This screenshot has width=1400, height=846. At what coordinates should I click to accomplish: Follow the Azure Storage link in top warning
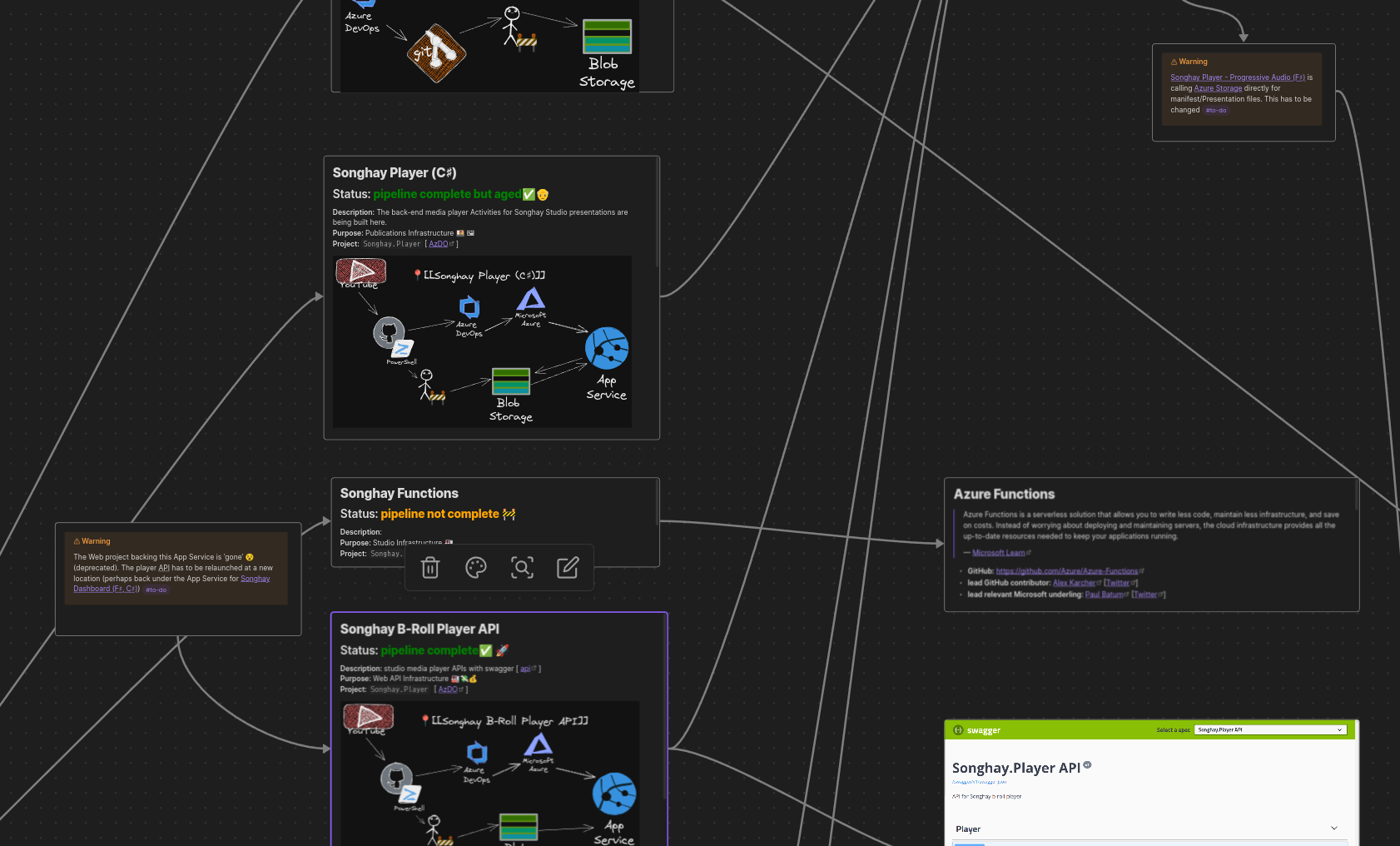pyautogui.click(x=1218, y=88)
